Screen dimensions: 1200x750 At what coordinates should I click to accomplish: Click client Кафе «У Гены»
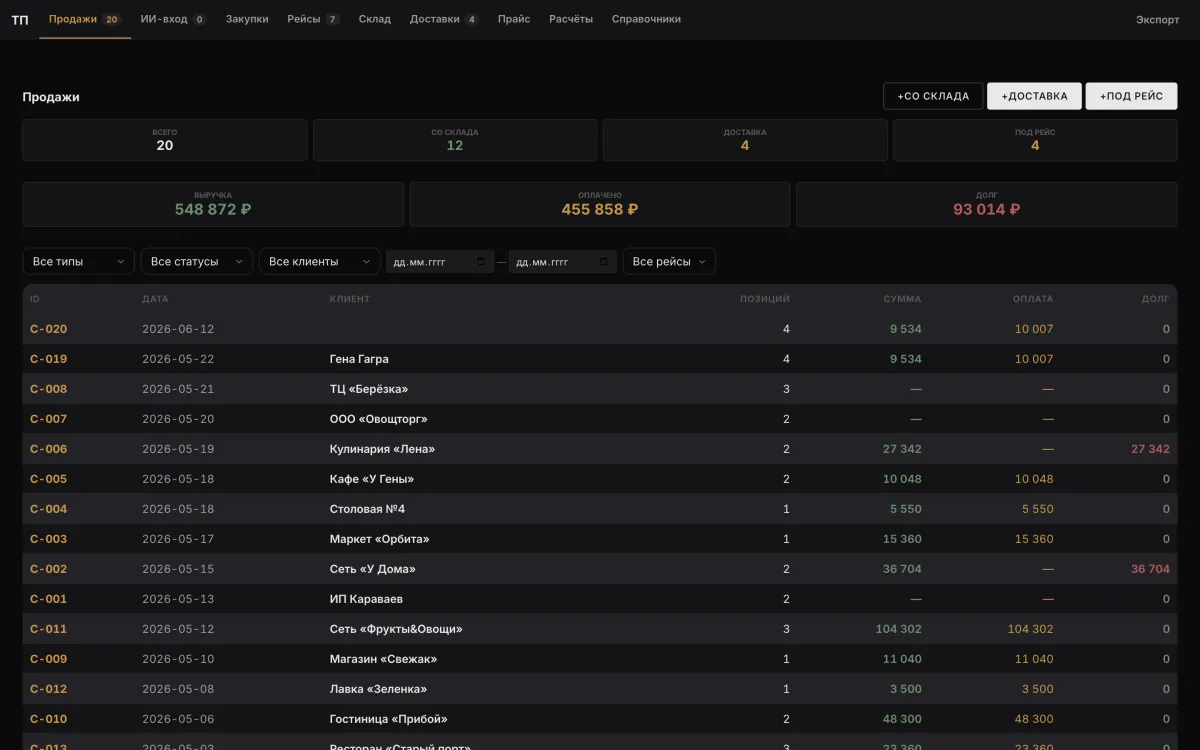click(372, 479)
